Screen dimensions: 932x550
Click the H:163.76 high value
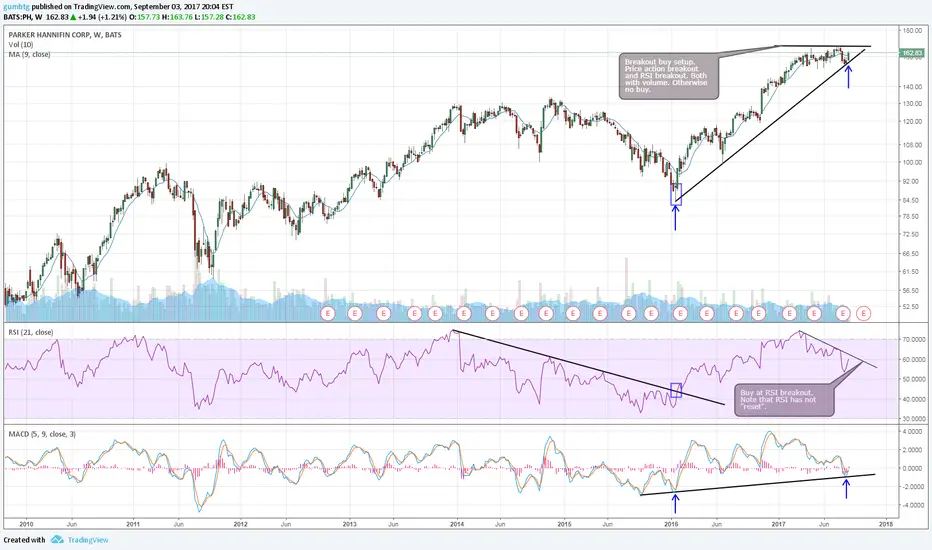coord(177,17)
